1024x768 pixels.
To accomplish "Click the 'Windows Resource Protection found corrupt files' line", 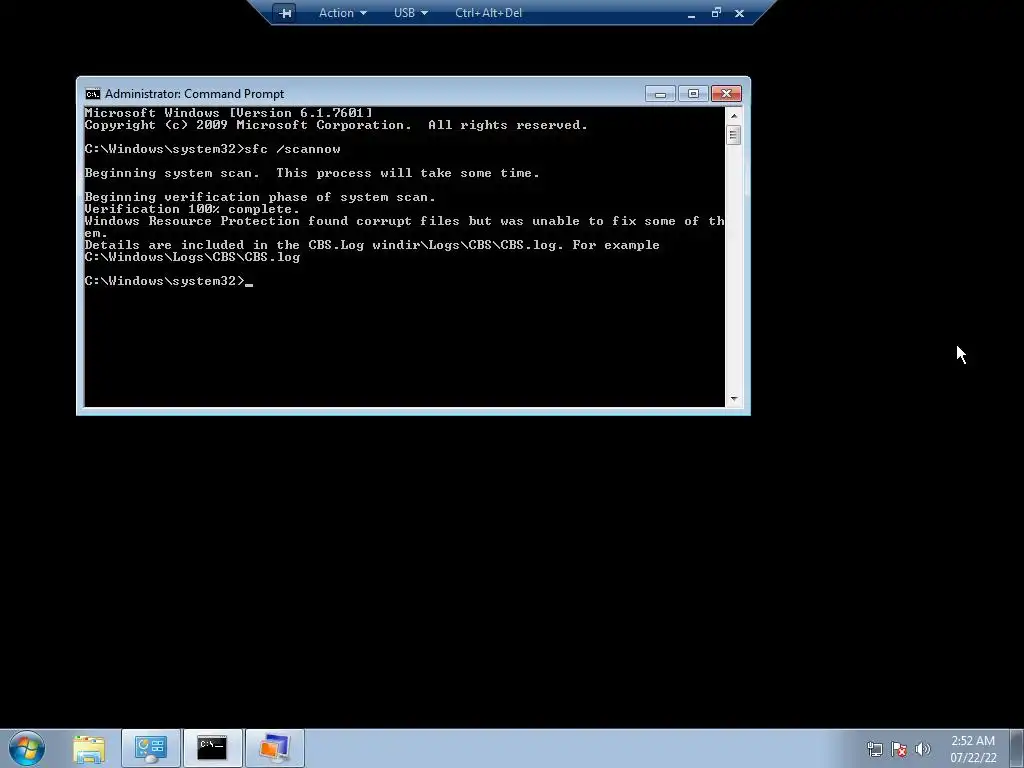I will (x=404, y=221).
